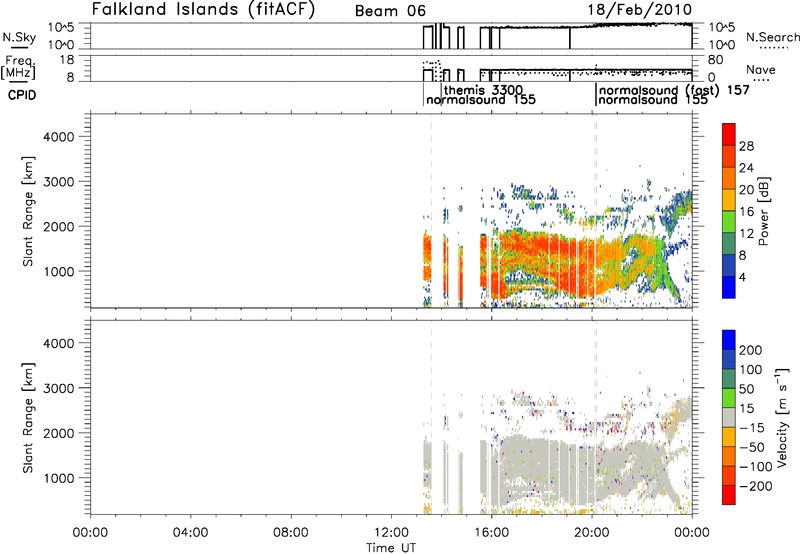Viewport: 800px width, 554px height.
Task: Click '4000' tick on power panel
Action: pyautogui.click(x=59, y=137)
